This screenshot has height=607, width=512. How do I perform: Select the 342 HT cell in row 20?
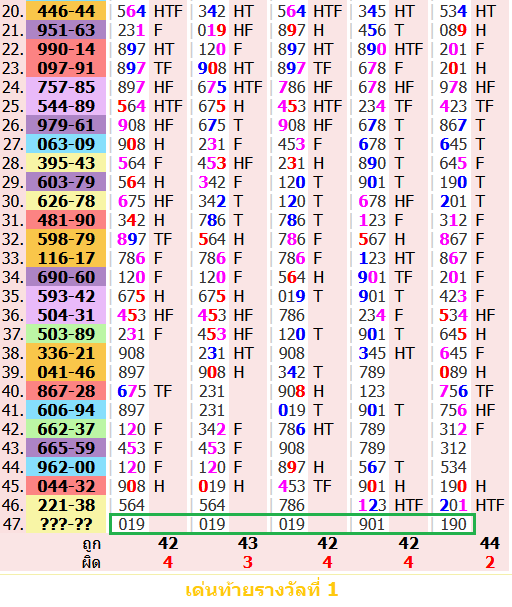tap(226, 11)
